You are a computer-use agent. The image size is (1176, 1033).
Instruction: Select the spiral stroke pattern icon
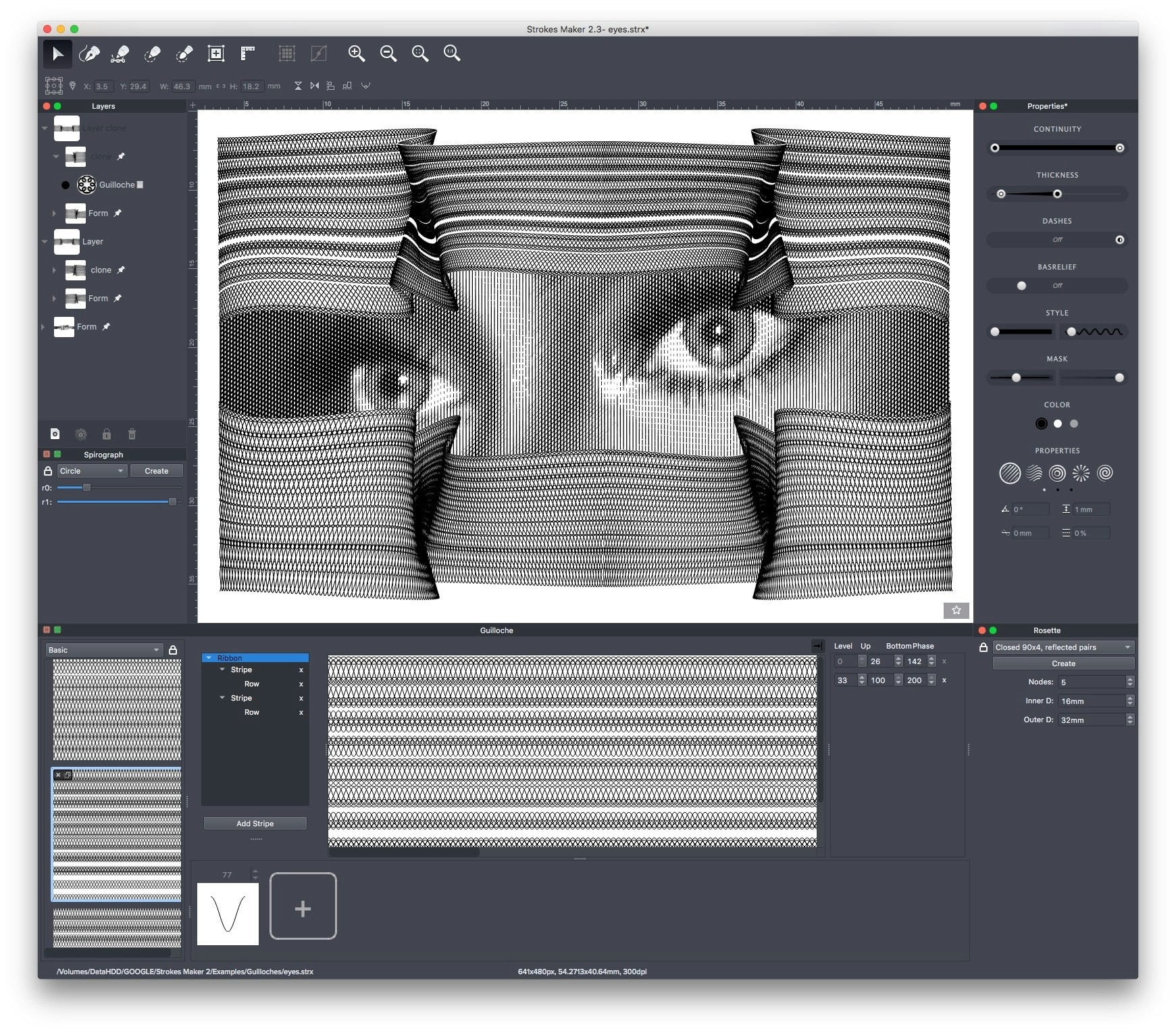1105,474
